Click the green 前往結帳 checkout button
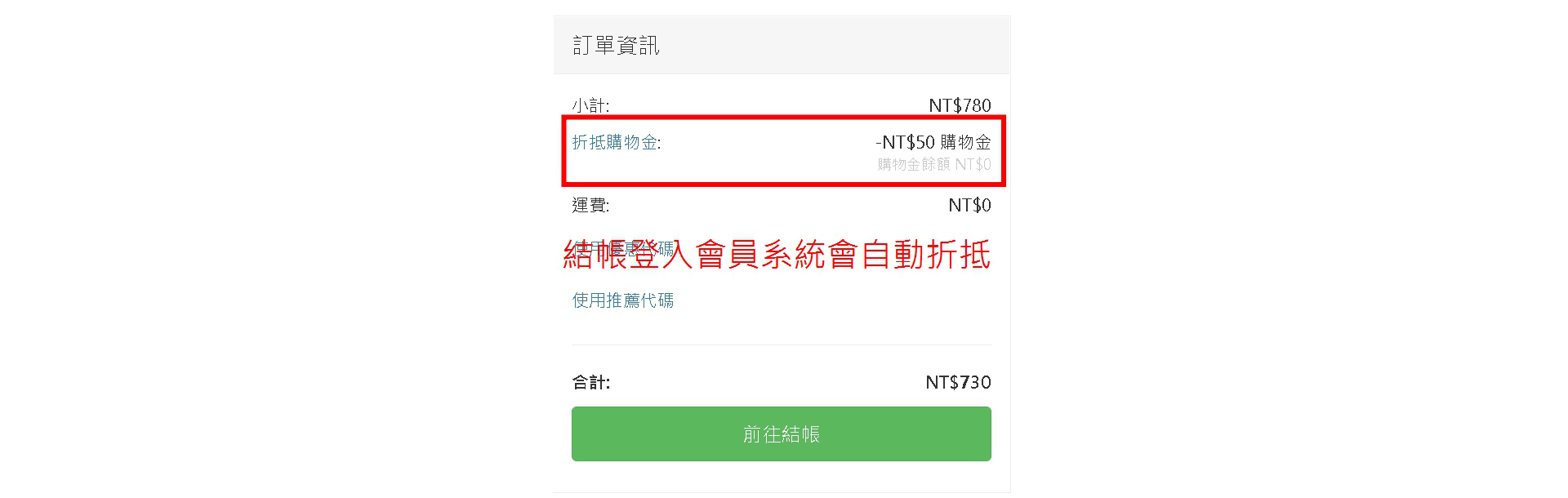This screenshot has height=498, width=1568. click(781, 434)
